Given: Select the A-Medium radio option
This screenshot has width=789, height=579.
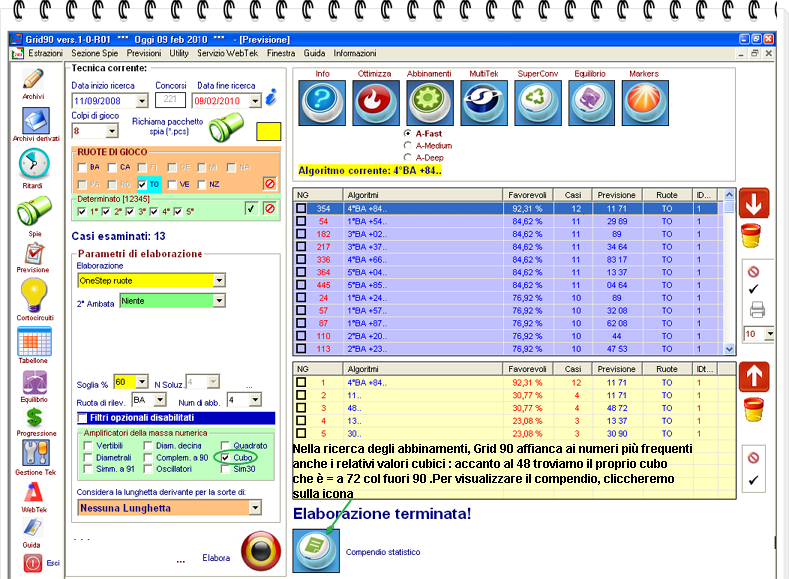Looking at the screenshot, I should (x=407, y=145).
